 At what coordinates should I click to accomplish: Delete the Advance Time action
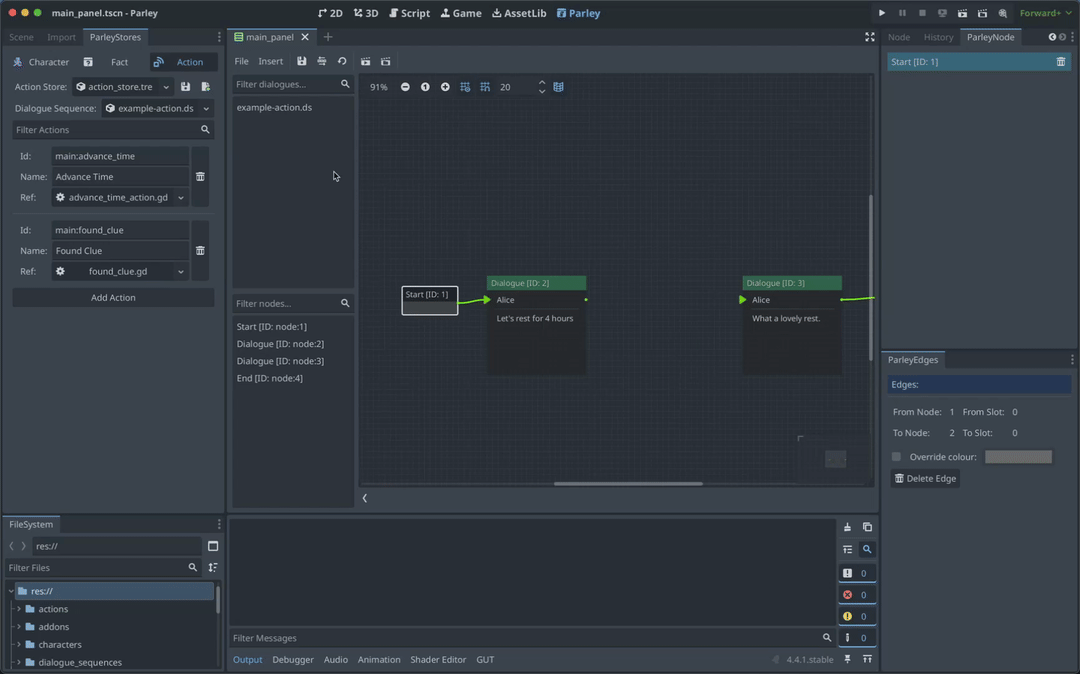(x=200, y=176)
